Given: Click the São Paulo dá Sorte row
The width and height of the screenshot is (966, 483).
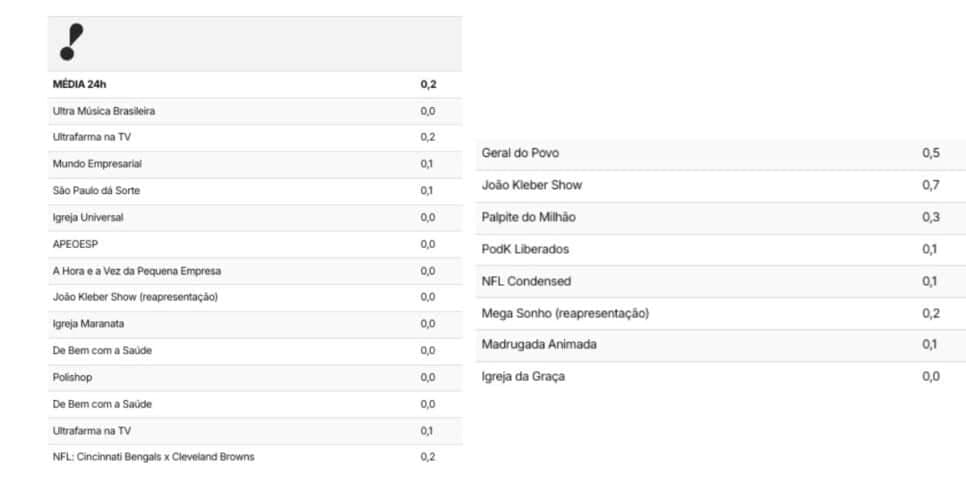Looking at the screenshot, I should point(255,192).
